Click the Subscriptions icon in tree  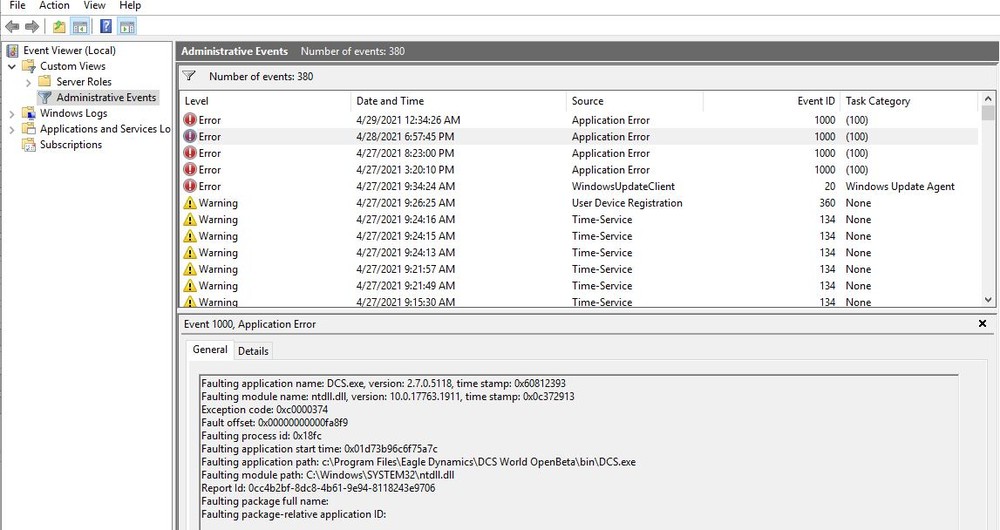(x=29, y=144)
